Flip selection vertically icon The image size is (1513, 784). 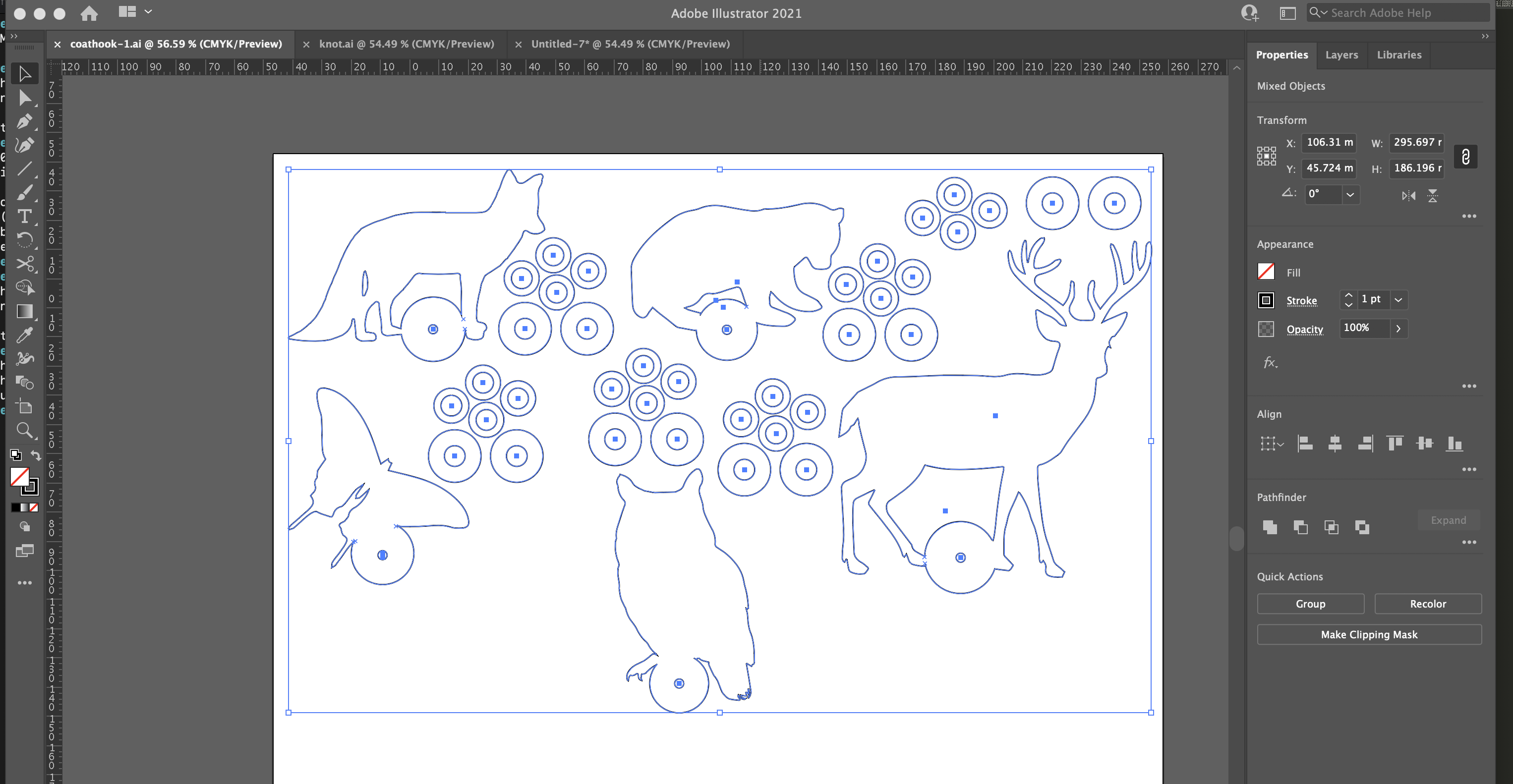tap(1433, 196)
